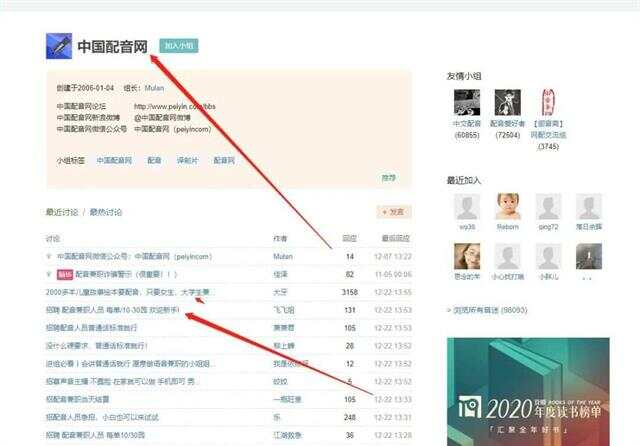Select the 中国配音网 group tag

(114, 160)
